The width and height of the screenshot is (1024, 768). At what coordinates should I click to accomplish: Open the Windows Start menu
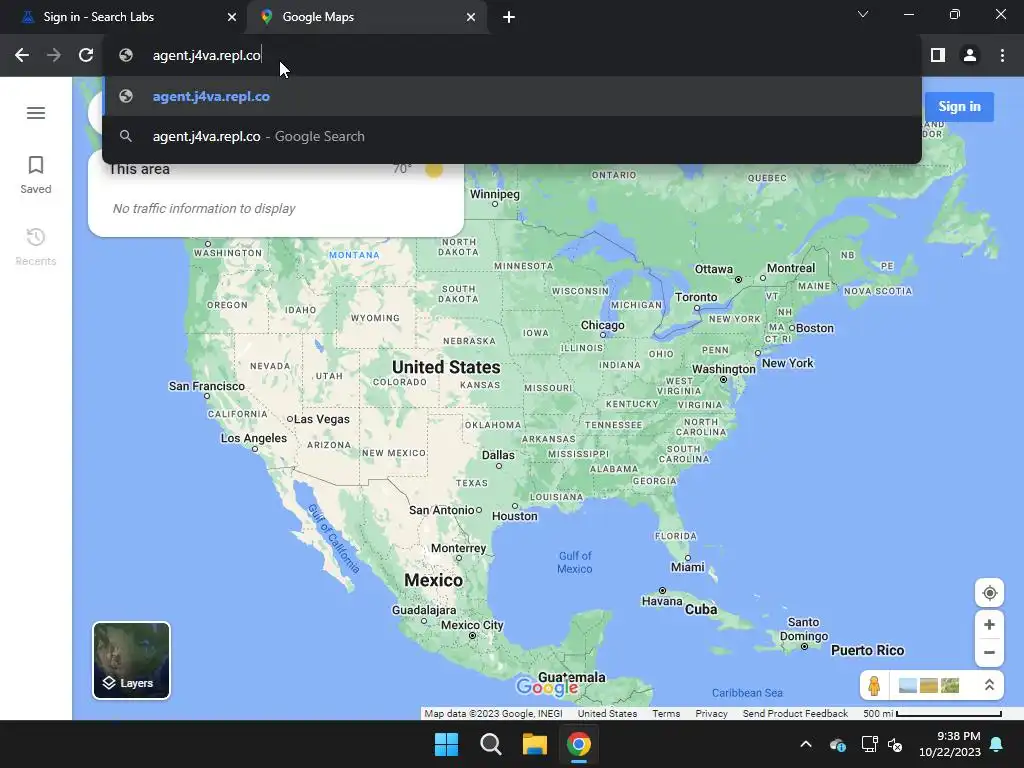(x=447, y=744)
